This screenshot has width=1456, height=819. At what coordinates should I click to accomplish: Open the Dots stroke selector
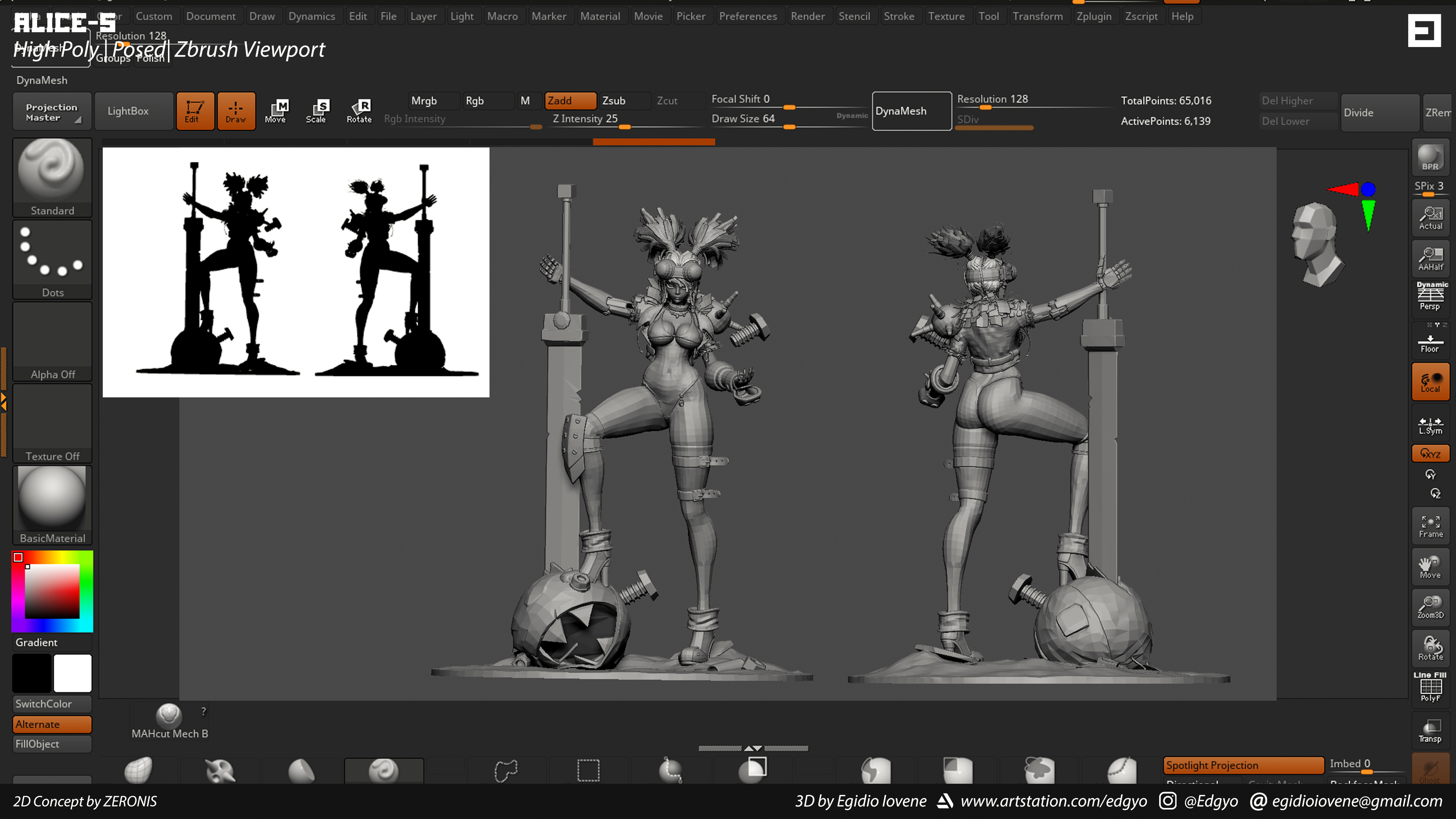coord(52,259)
